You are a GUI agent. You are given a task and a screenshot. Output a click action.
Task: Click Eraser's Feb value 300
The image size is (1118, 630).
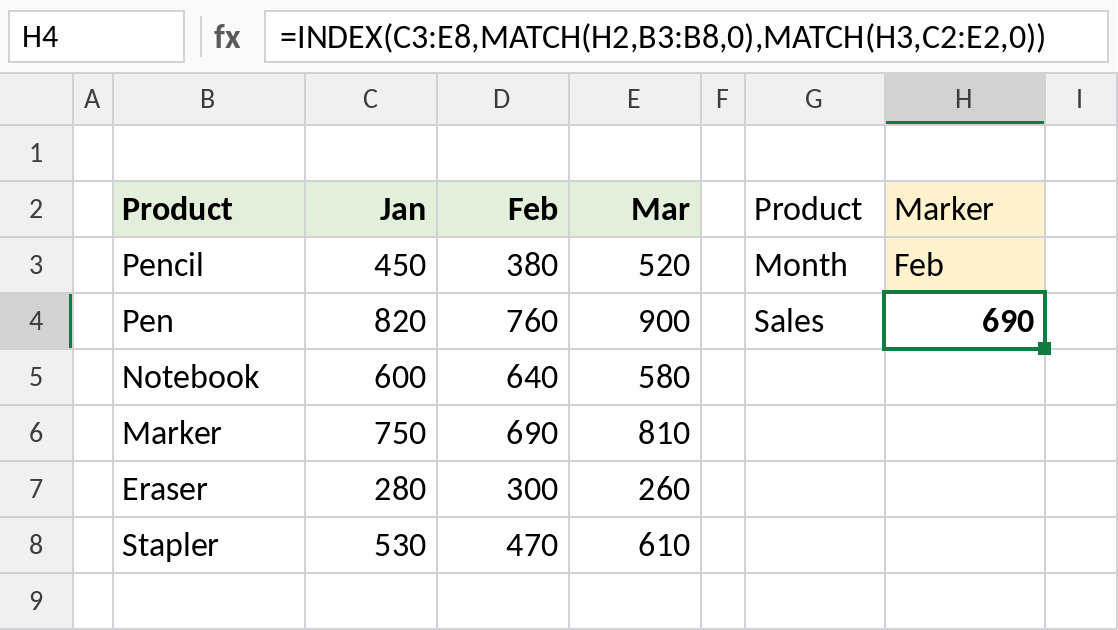(503, 489)
